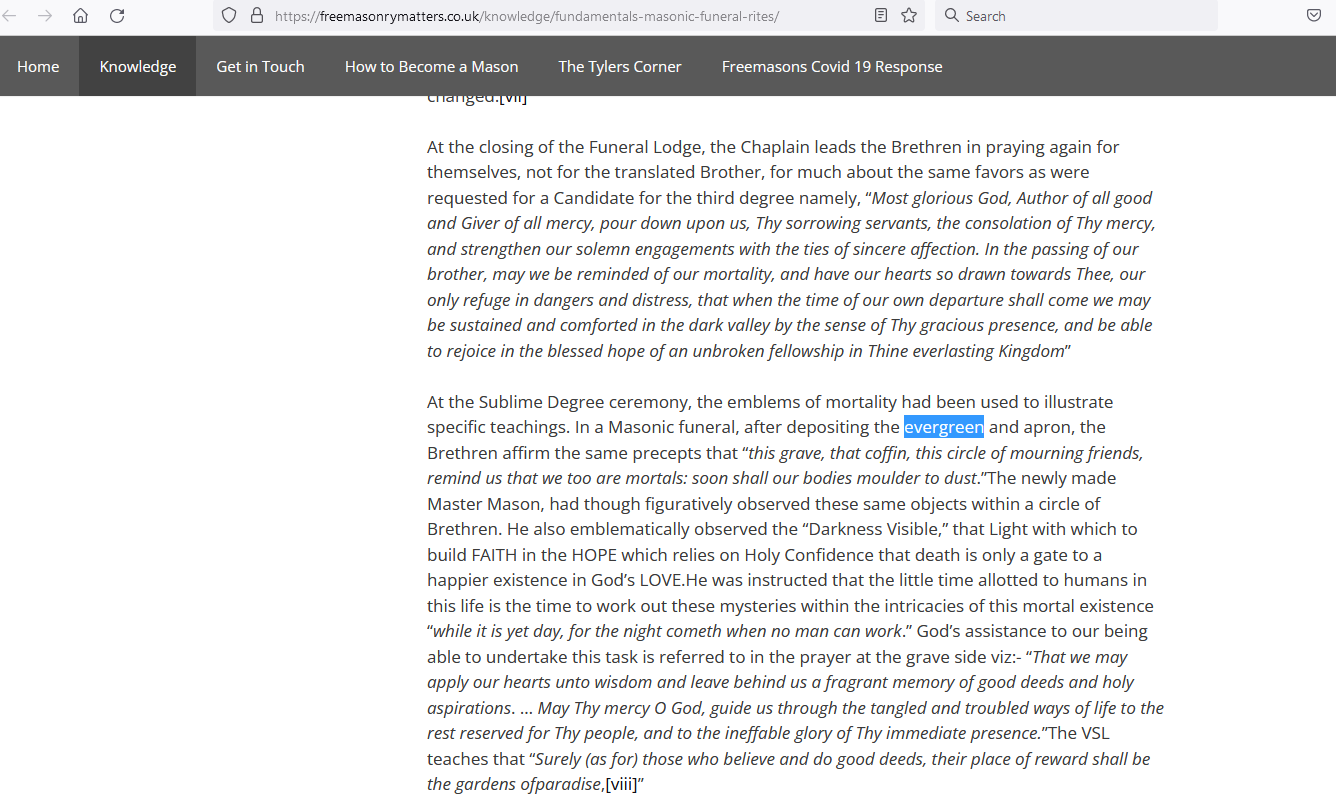The width and height of the screenshot is (1336, 806).
Task: Open the Knowledge menu item
Action: tap(138, 66)
